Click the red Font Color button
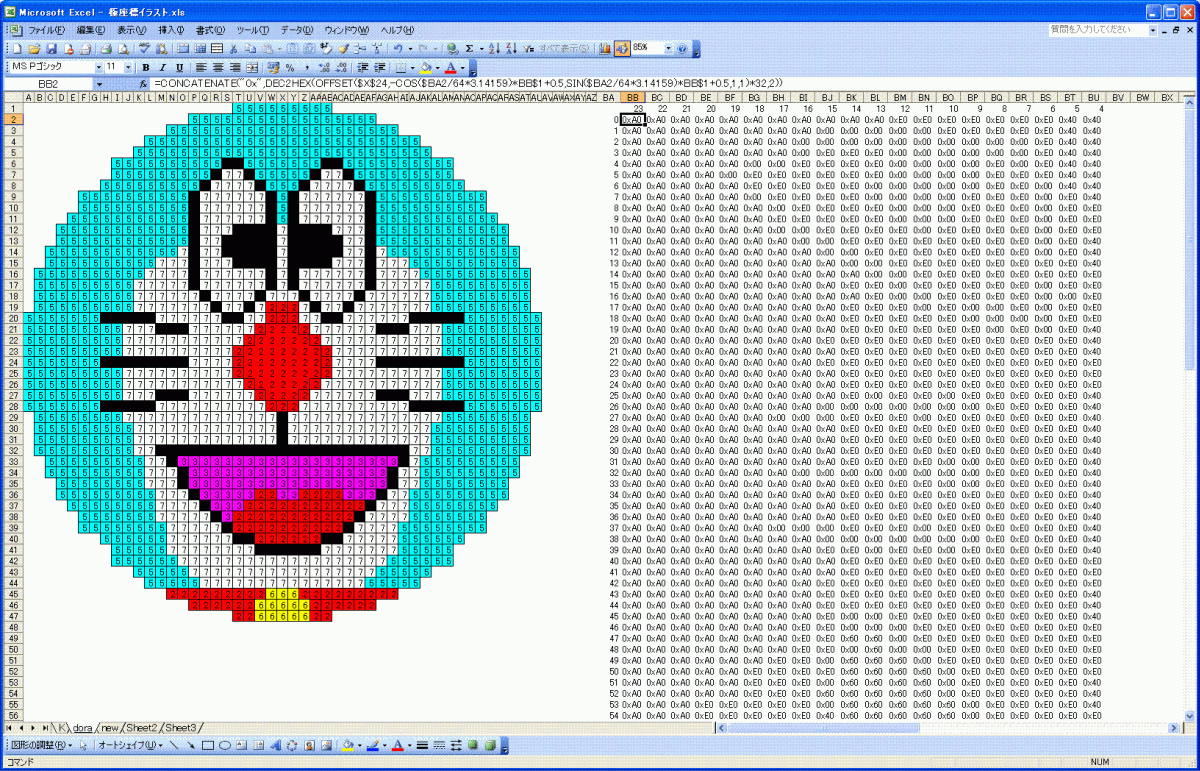This screenshot has height=771, width=1200. pyautogui.click(x=450, y=67)
